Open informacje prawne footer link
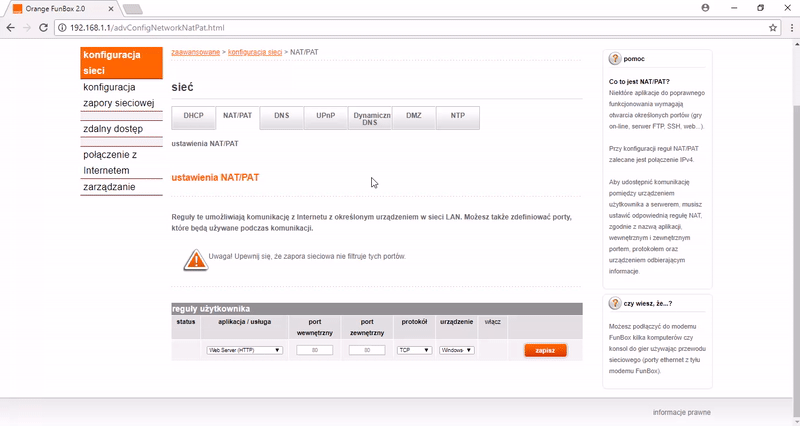800x426 pixels. pyautogui.click(x=682, y=412)
